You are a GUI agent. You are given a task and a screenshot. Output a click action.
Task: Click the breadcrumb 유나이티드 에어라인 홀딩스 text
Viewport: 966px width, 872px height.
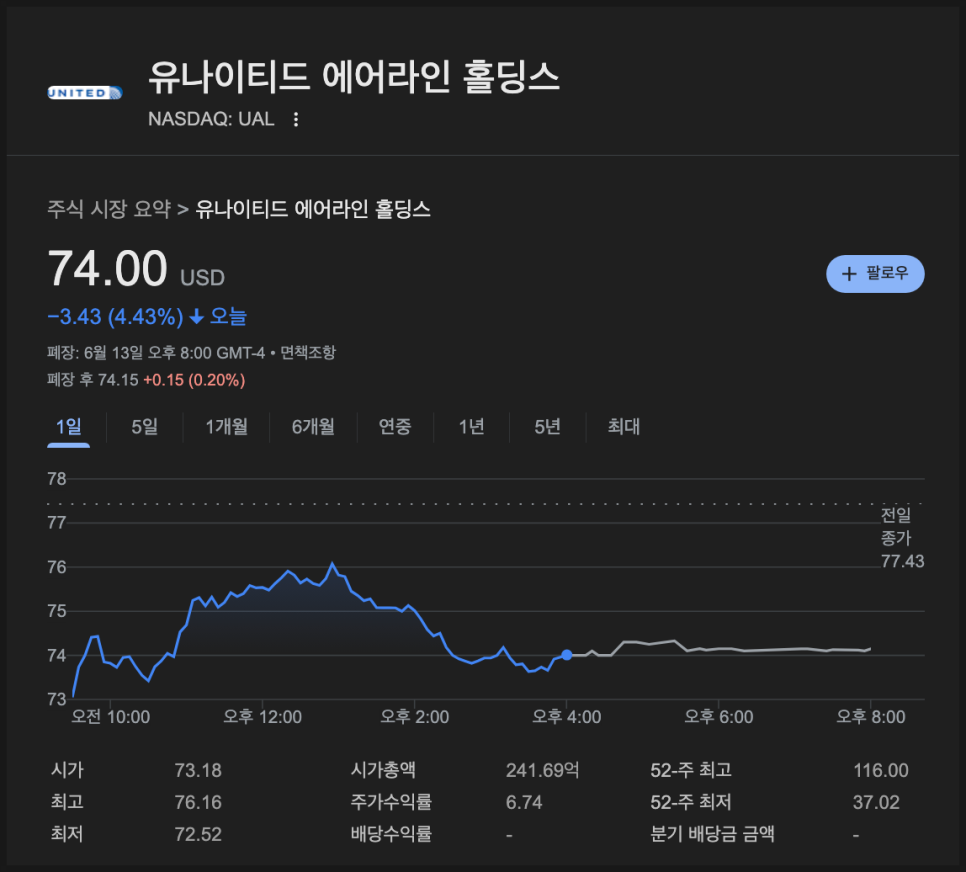click(313, 209)
